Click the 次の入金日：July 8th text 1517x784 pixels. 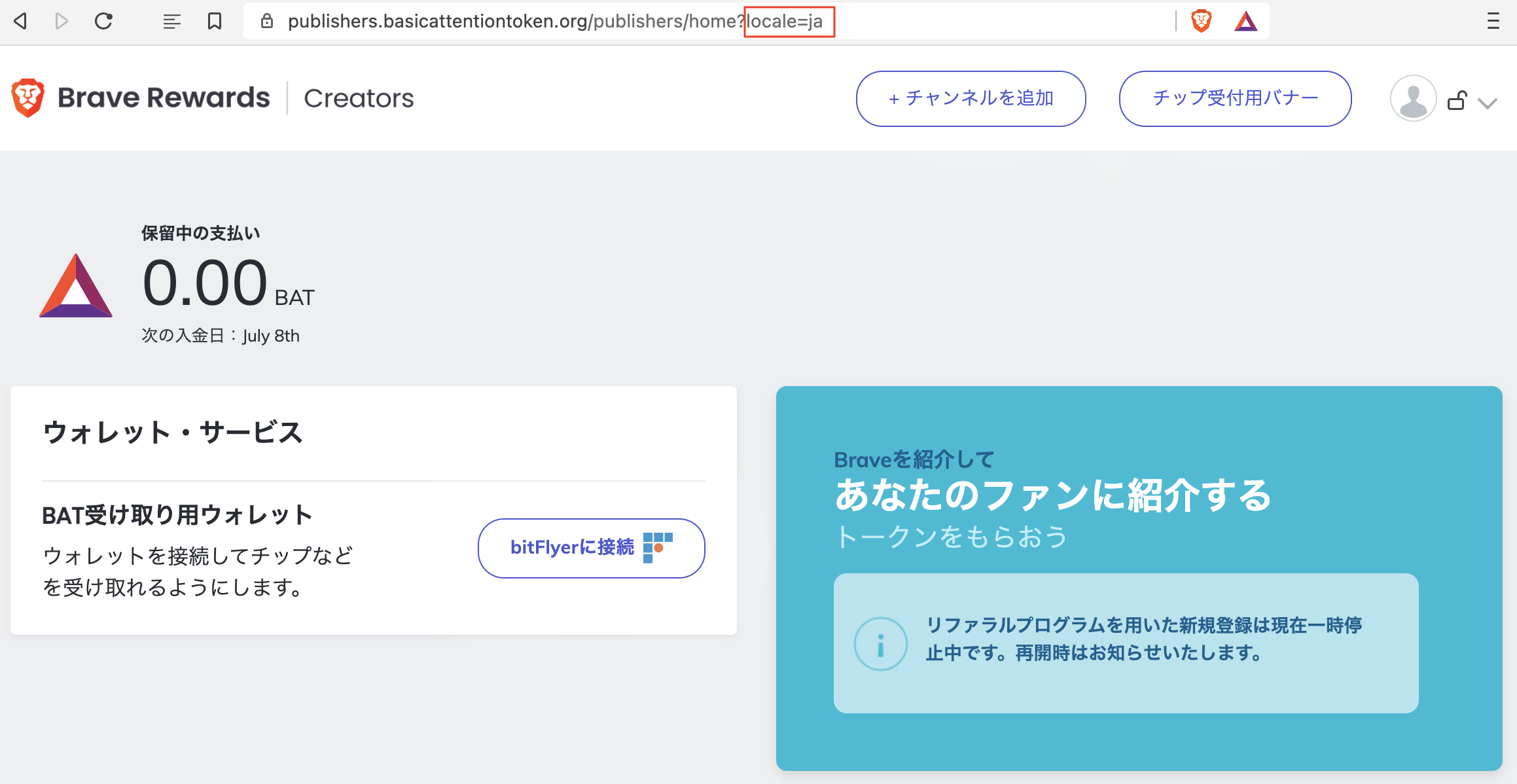point(221,336)
